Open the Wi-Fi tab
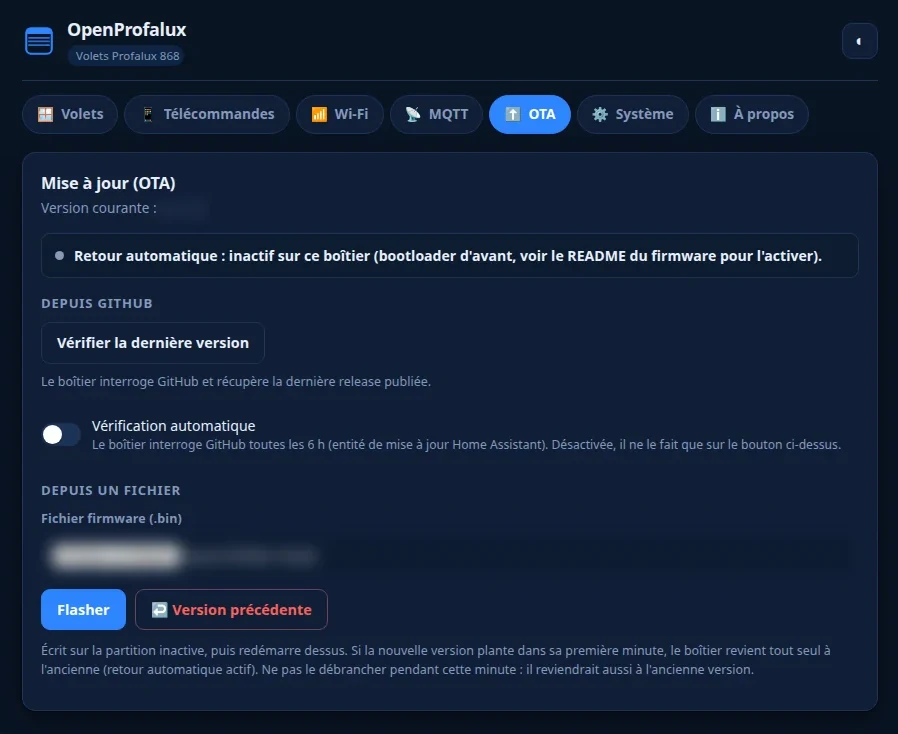The height and width of the screenshot is (734, 898). [340, 114]
